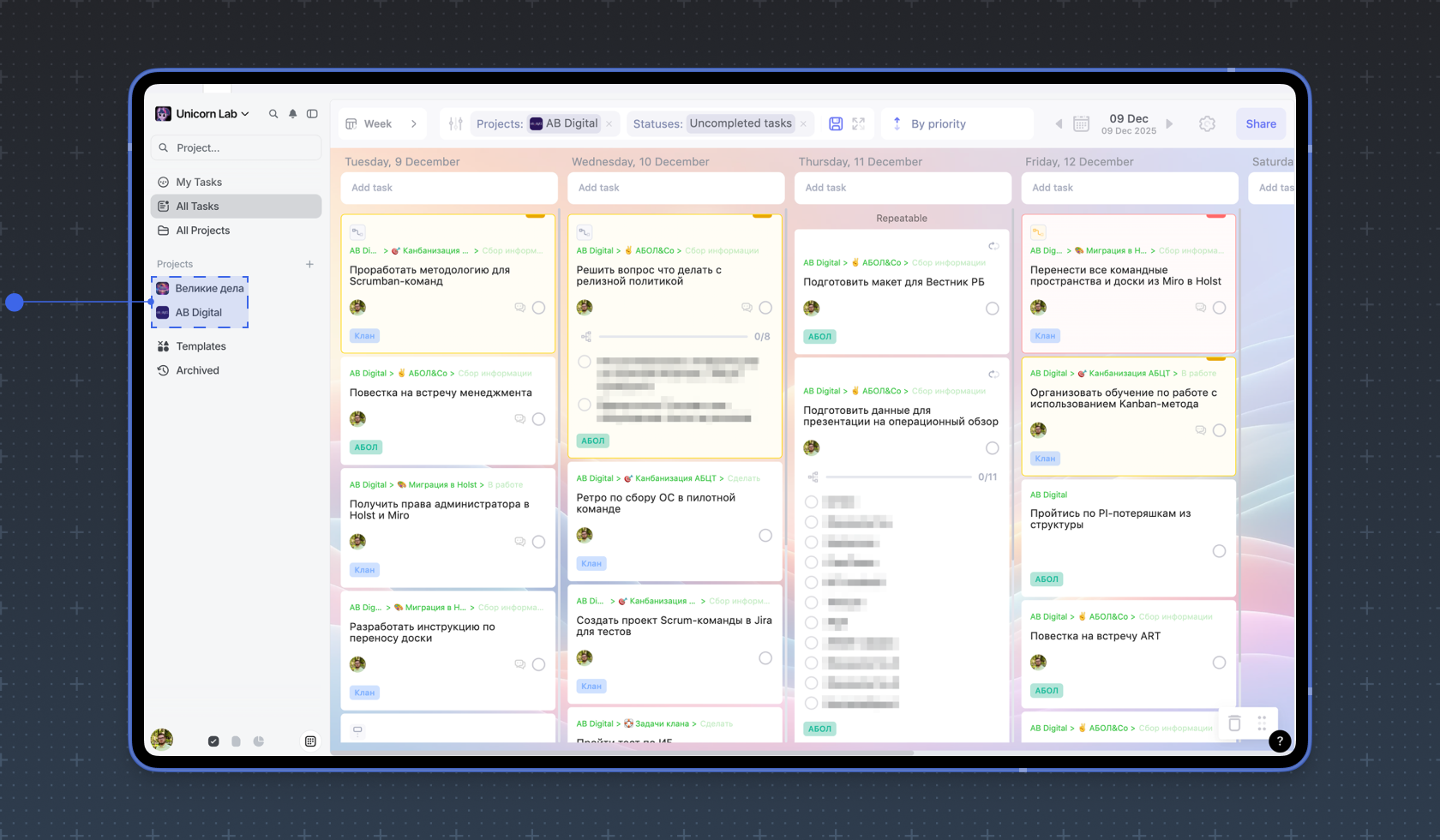
Task: Collapse sidebar using the panel layout icon
Action: (x=313, y=114)
